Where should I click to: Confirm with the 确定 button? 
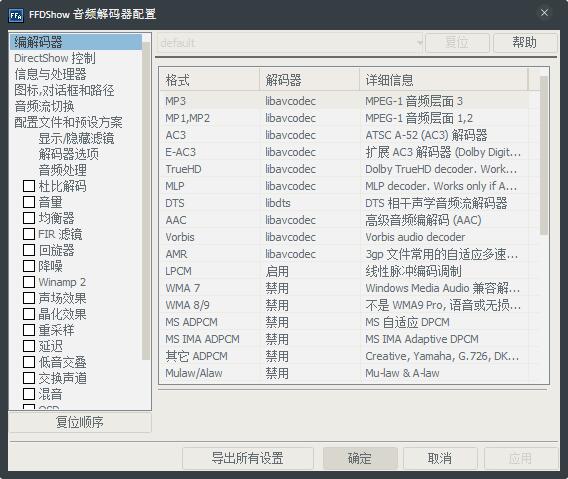click(x=360, y=458)
